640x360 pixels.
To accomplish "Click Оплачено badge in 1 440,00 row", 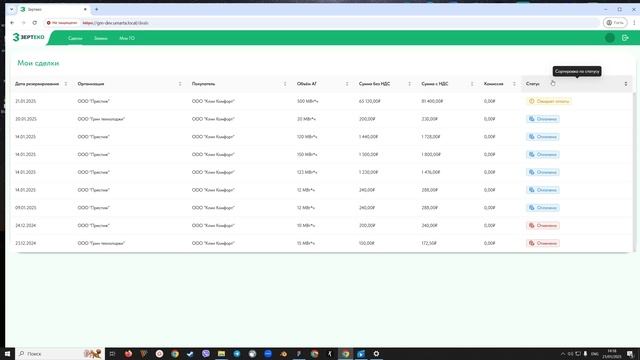I will (543, 137).
